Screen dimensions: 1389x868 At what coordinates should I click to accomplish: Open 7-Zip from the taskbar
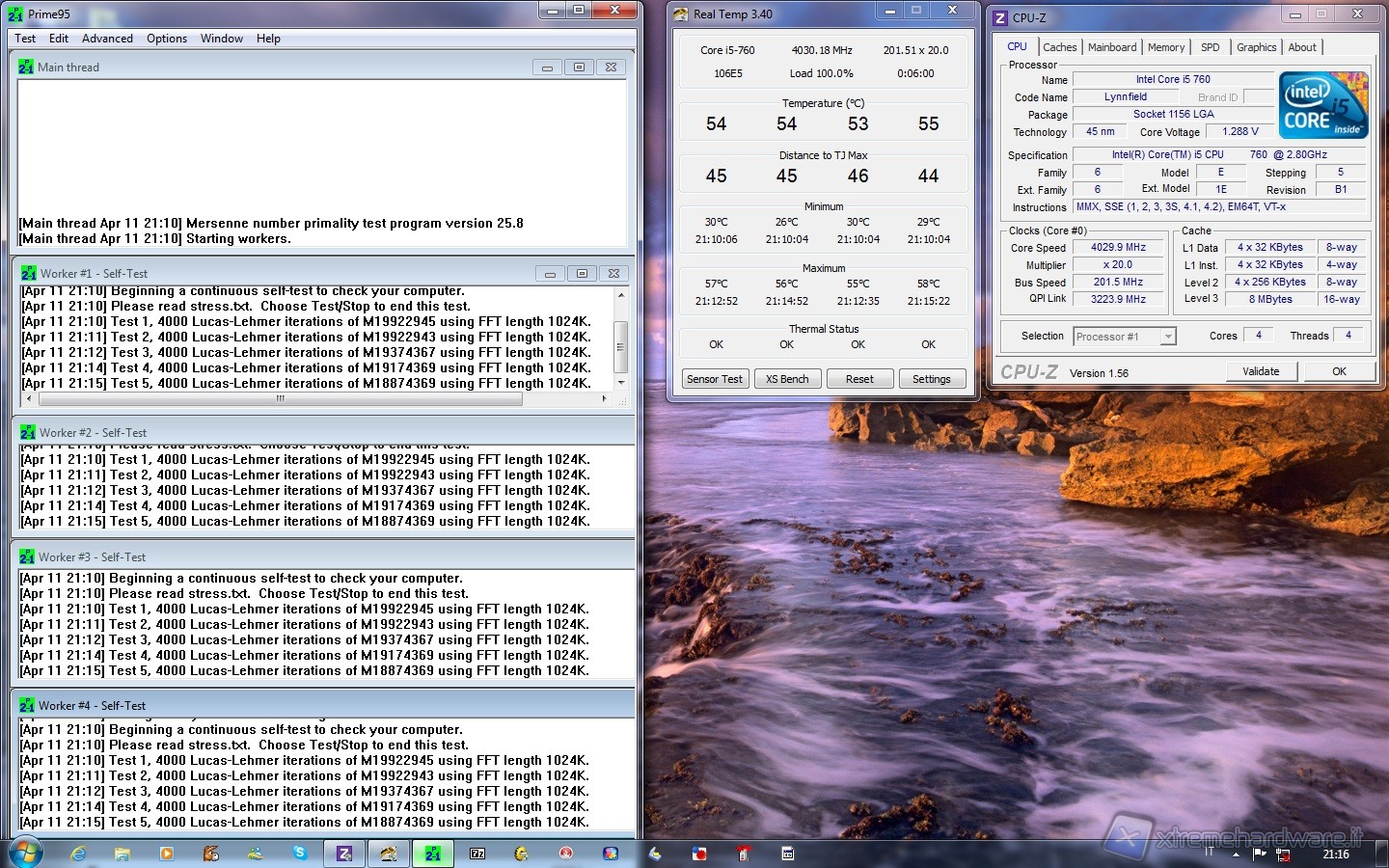point(477,854)
